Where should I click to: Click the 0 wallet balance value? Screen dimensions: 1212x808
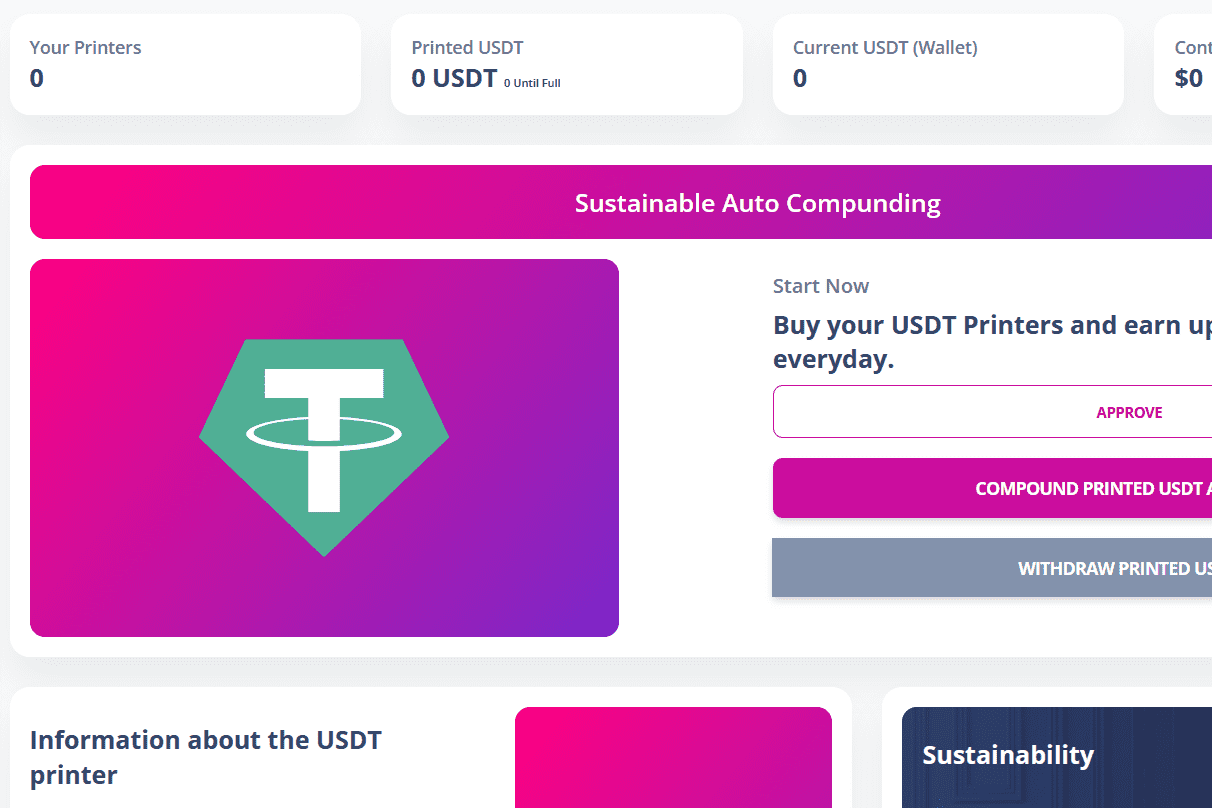tap(798, 78)
